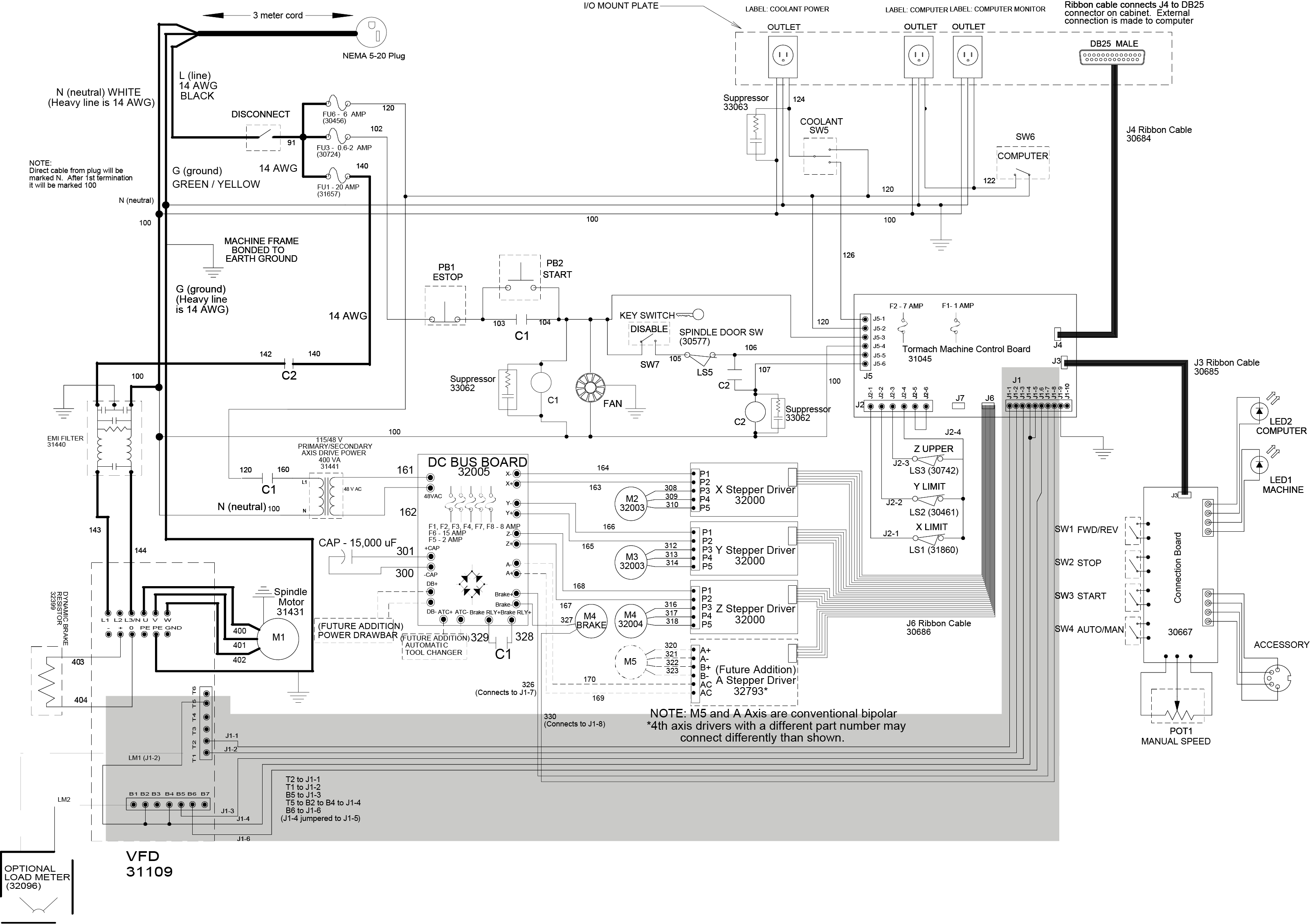Click the F2 - 7 AMP fuse label
Image resolution: width=1310 pixels, height=924 pixels.
906,306
